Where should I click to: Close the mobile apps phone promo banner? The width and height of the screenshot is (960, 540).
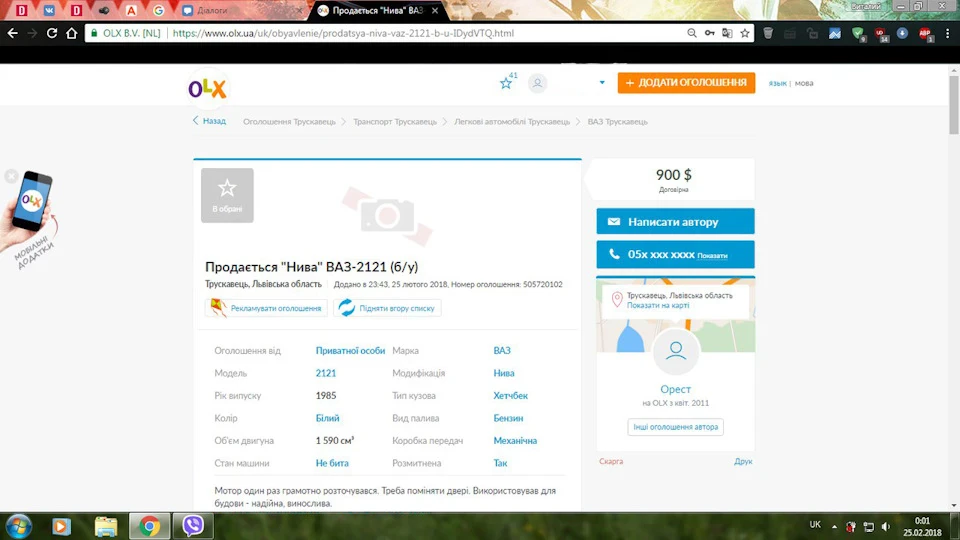10,176
